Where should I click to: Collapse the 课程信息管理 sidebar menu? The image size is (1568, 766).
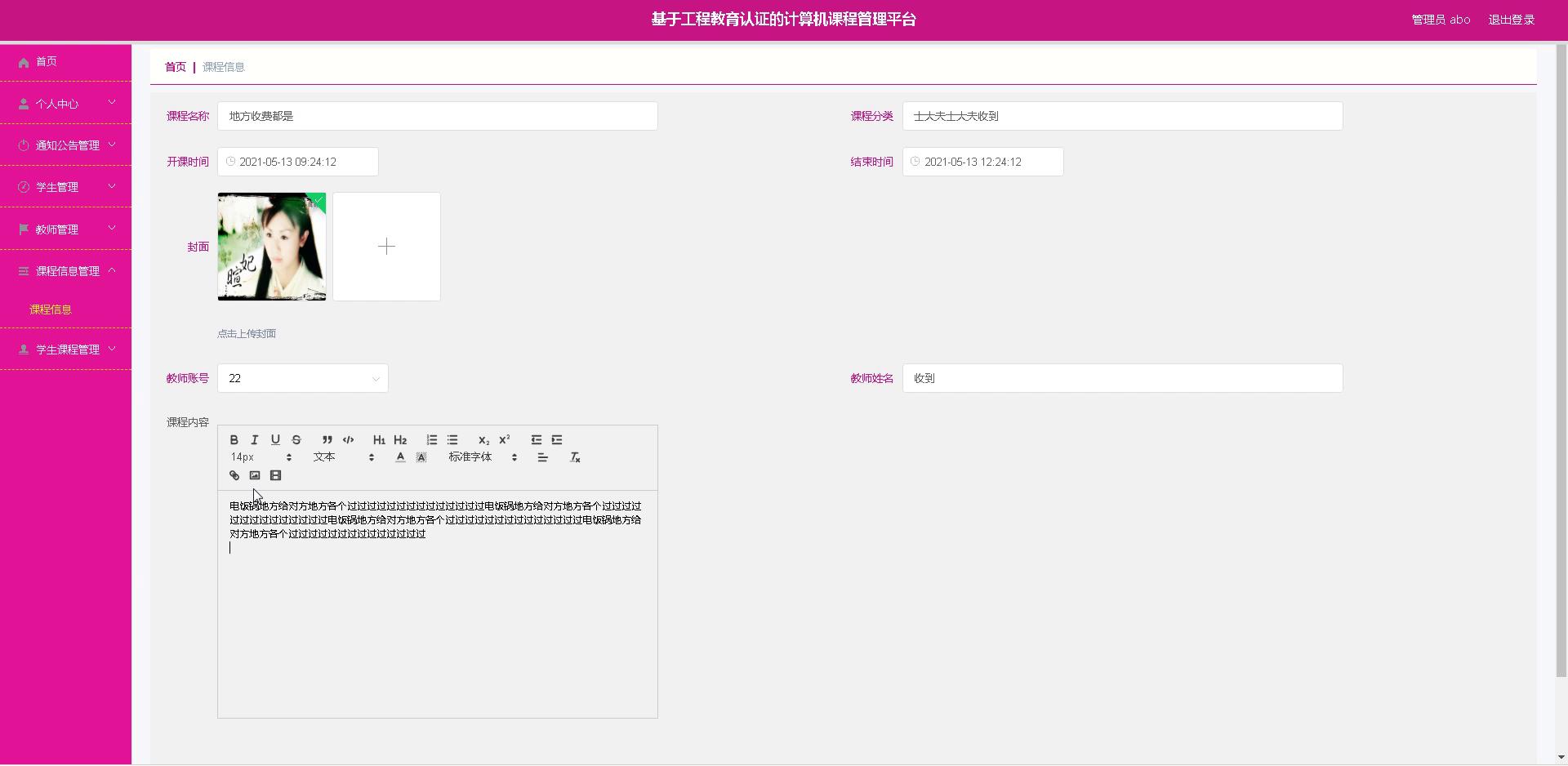65,271
